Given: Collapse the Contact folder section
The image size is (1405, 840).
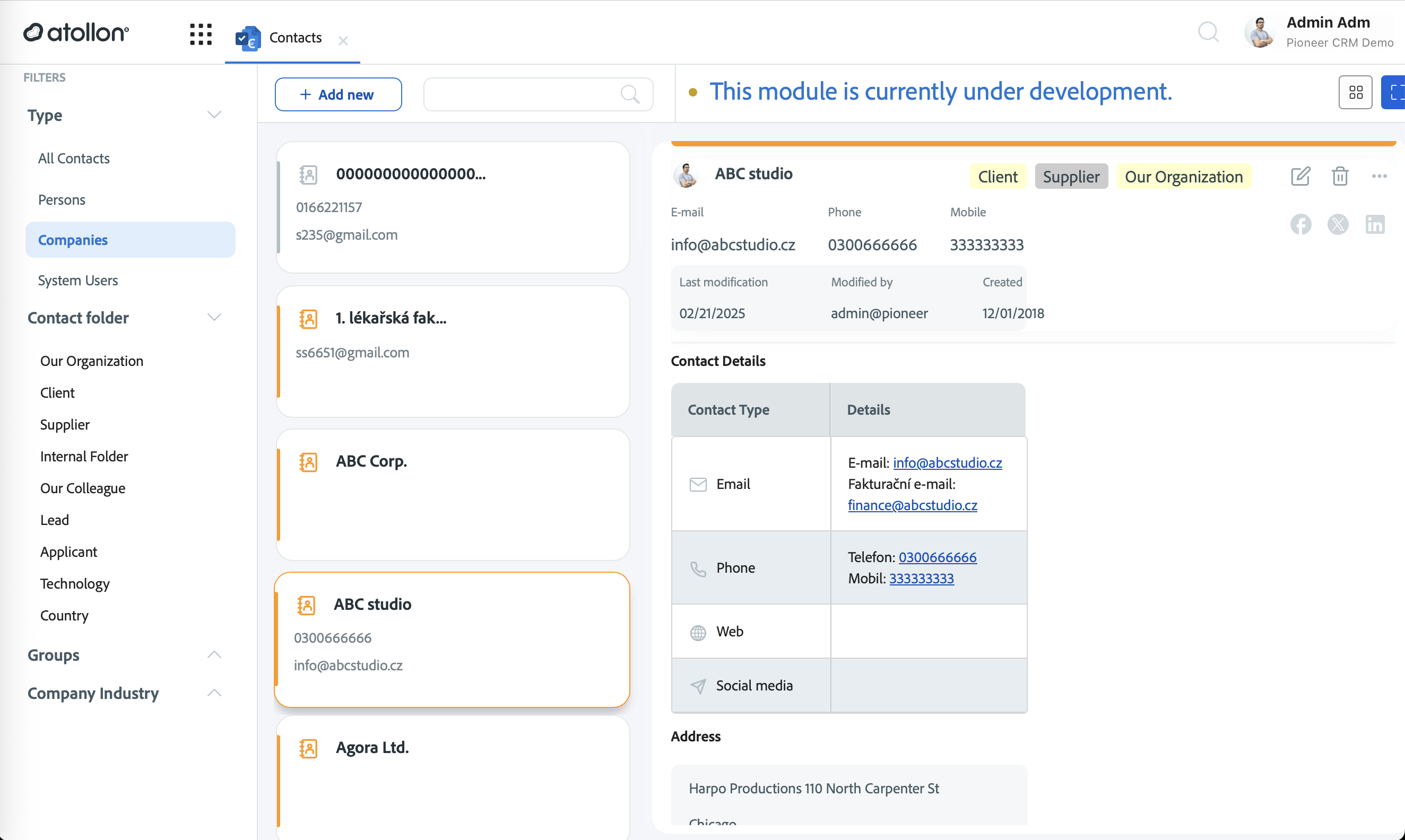Looking at the screenshot, I should click(x=214, y=318).
